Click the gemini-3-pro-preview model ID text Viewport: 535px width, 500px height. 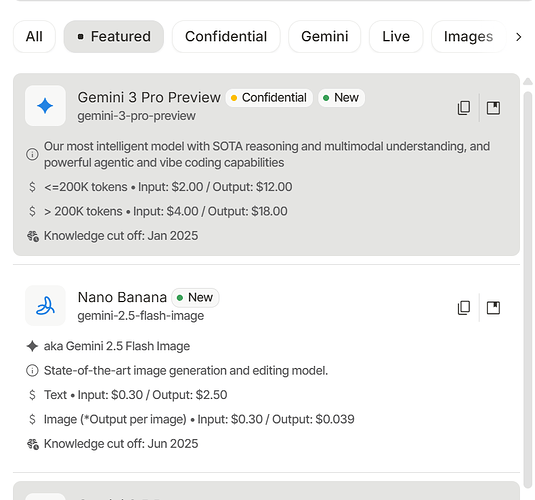point(136,116)
